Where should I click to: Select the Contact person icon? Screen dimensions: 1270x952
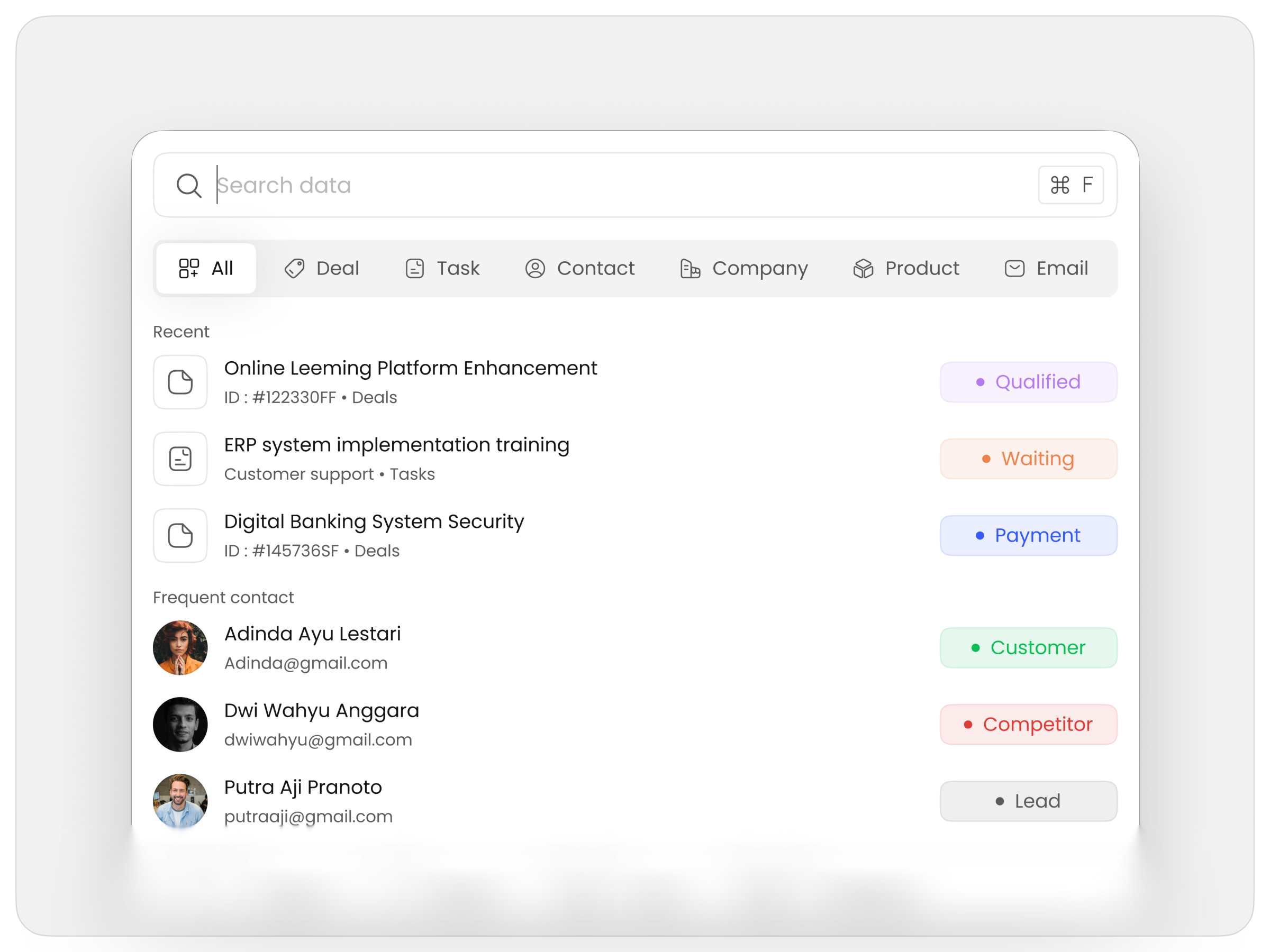coord(534,268)
